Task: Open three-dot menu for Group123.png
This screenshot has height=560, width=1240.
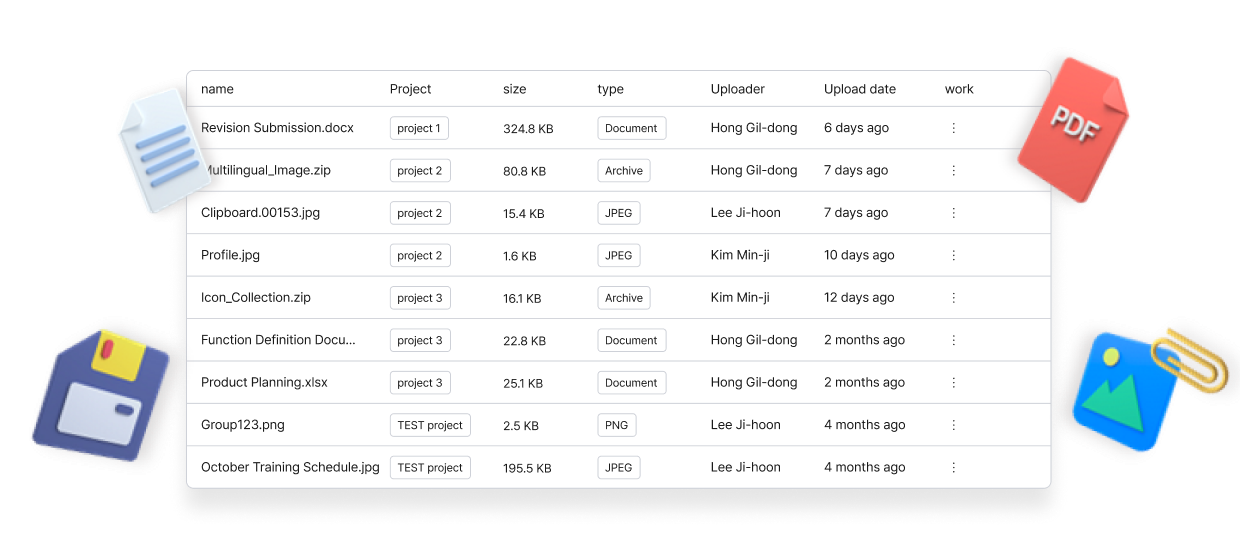Action: pyautogui.click(x=953, y=425)
